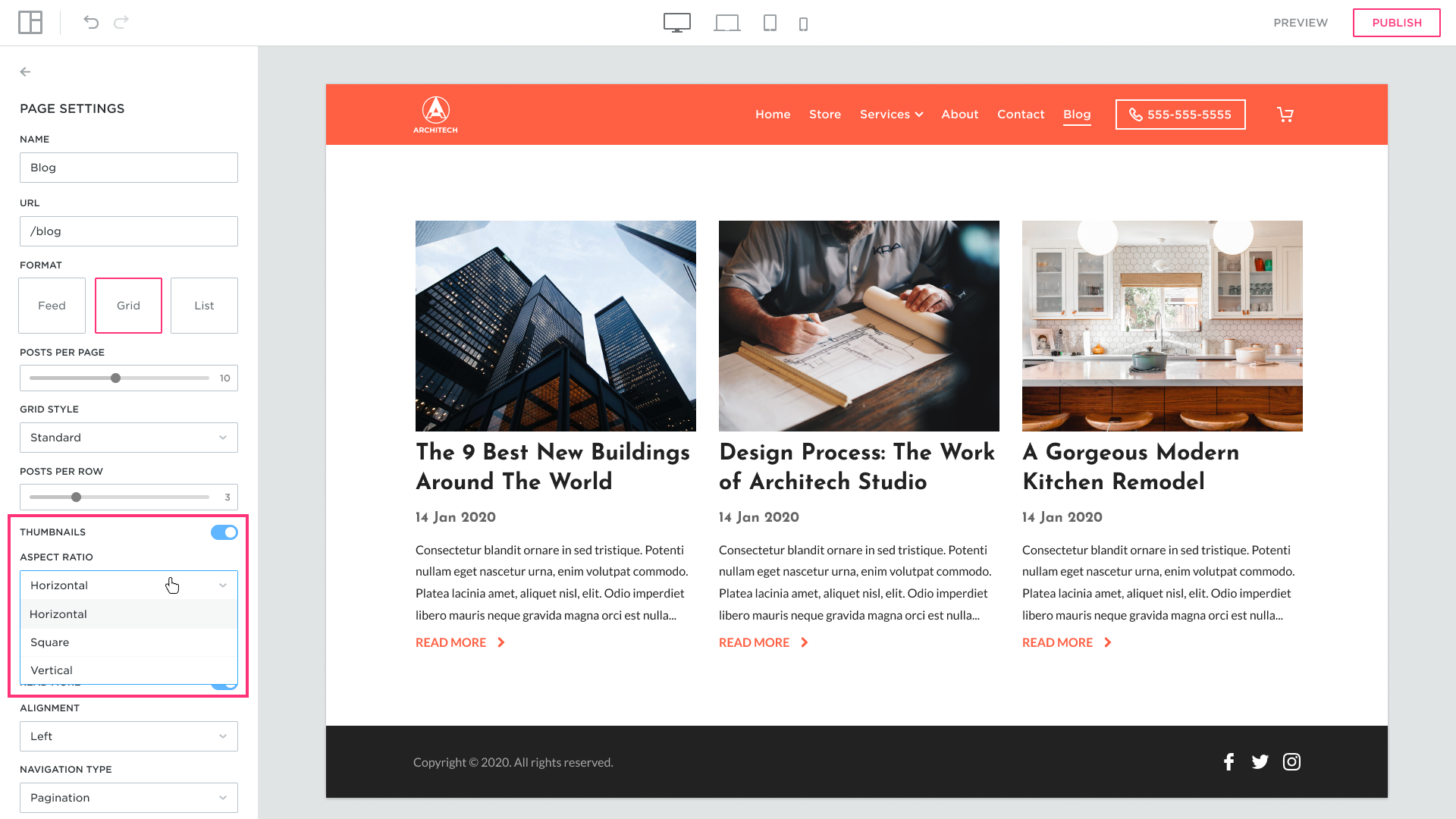
Task: Open the Grid Style dropdown
Action: click(x=129, y=438)
